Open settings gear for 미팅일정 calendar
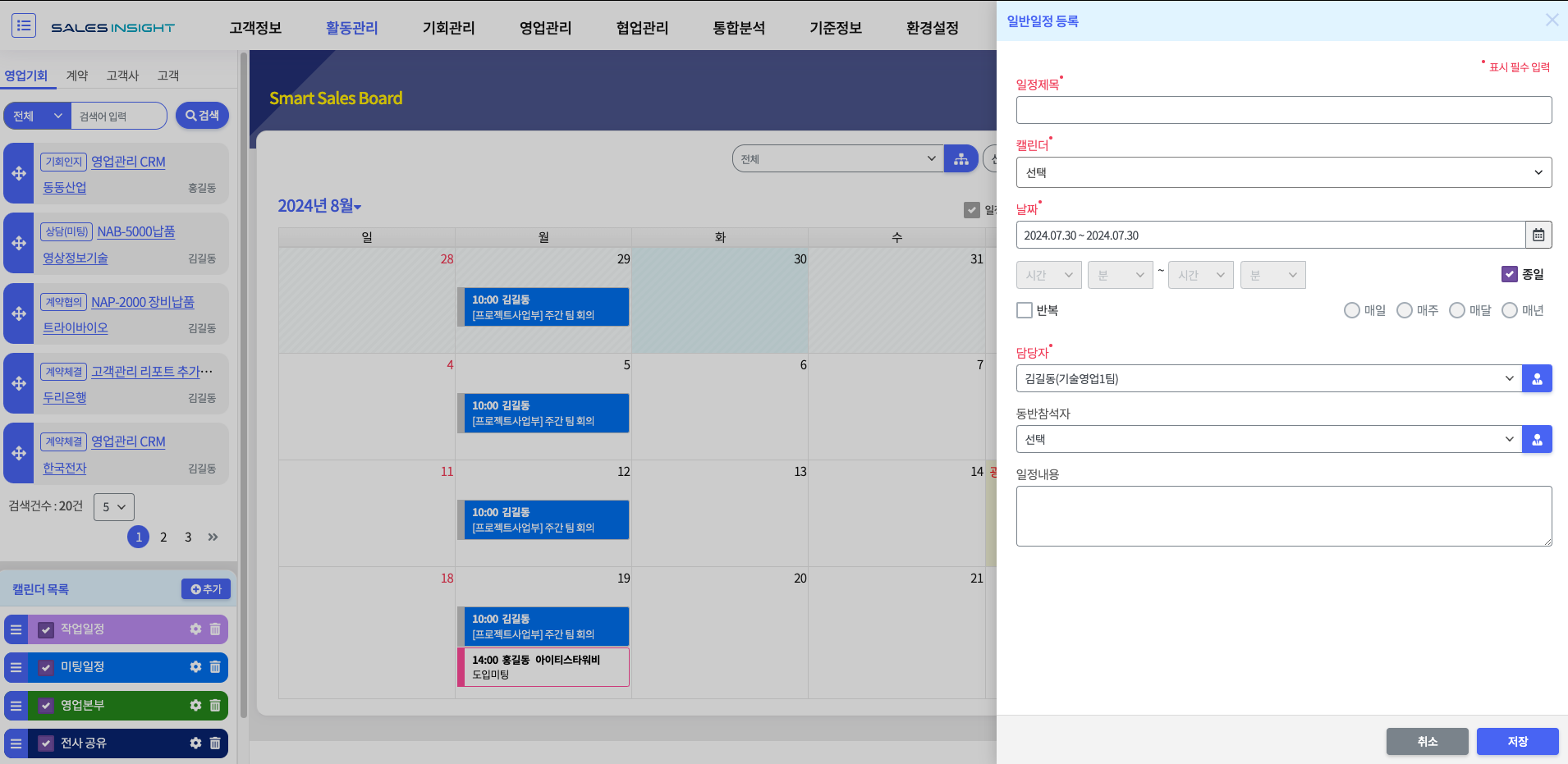Screen dimensions: 1568x764 pyautogui.click(x=195, y=667)
